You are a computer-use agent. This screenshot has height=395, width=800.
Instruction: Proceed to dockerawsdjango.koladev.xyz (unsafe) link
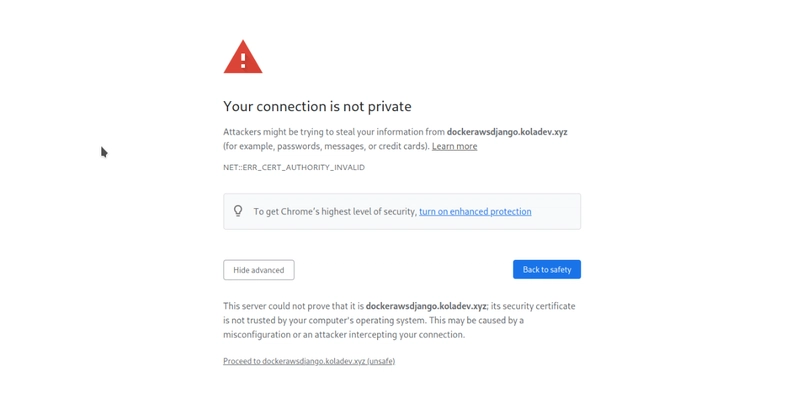coord(309,361)
